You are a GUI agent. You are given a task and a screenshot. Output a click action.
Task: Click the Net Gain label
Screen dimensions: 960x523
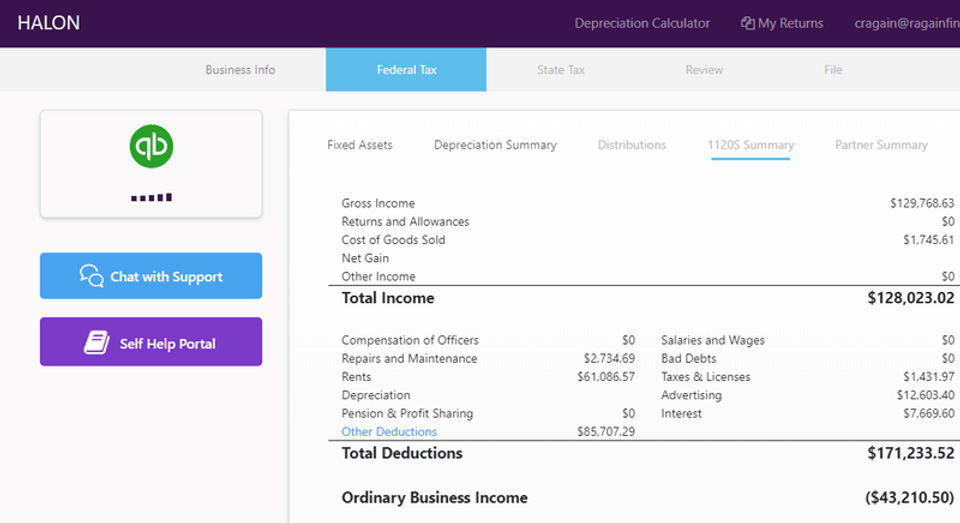coord(365,258)
